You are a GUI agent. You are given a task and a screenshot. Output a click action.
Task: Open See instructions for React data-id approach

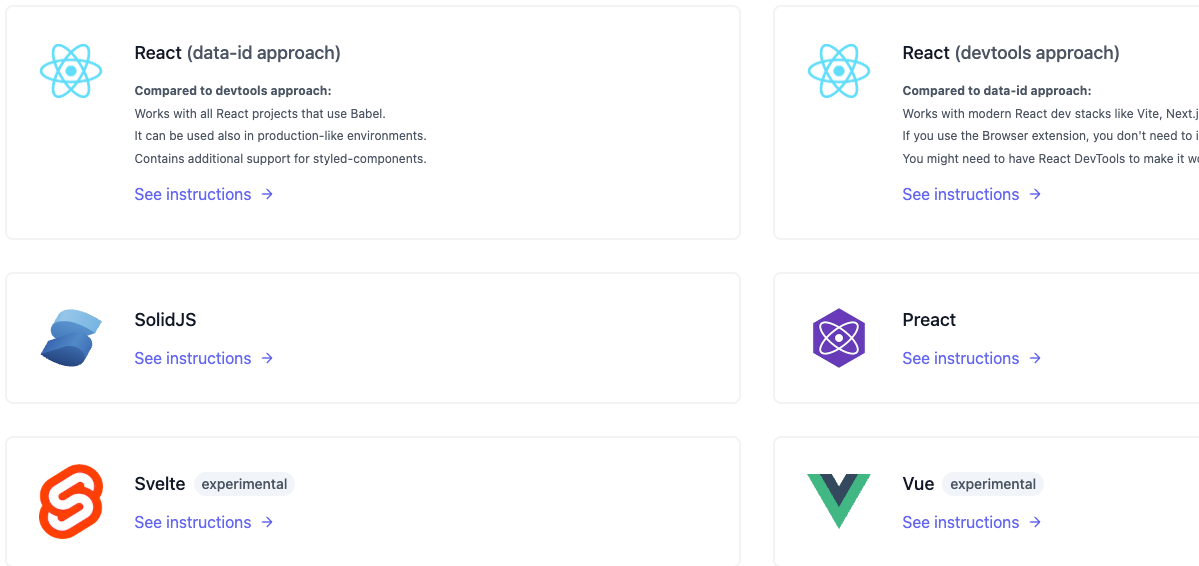click(204, 194)
